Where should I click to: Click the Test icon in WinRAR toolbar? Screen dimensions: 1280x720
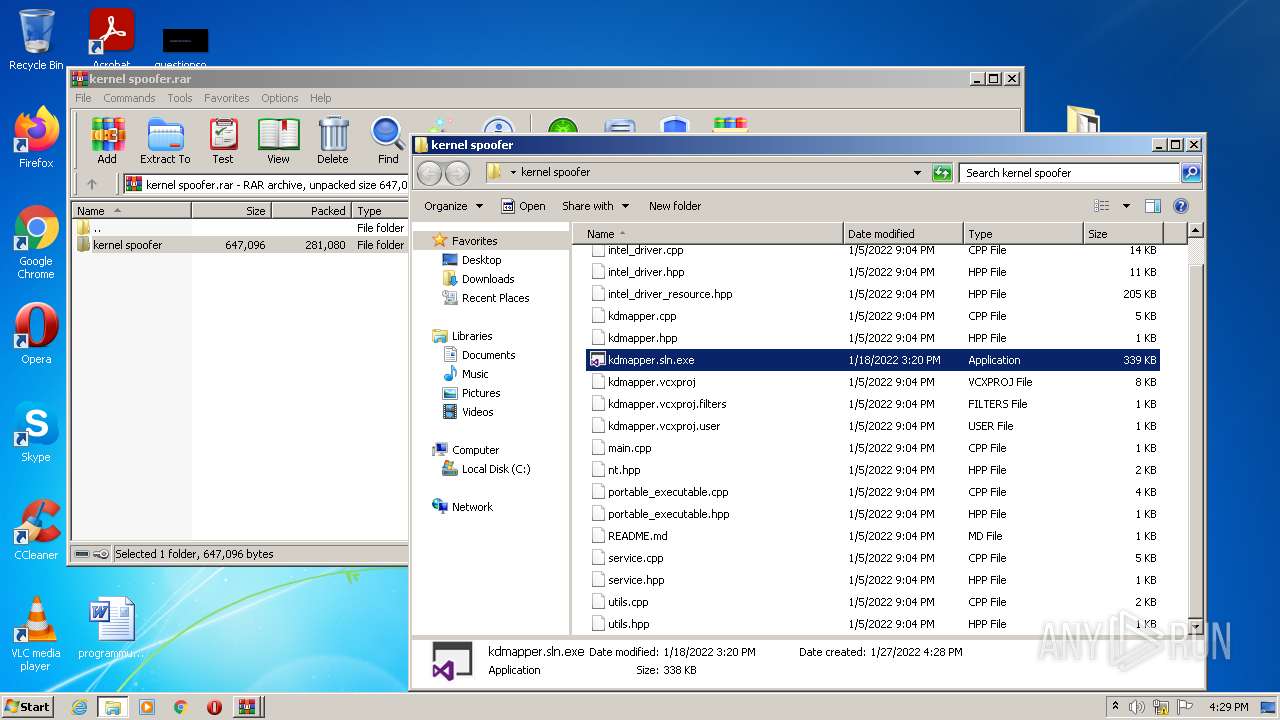coord(223,141)
